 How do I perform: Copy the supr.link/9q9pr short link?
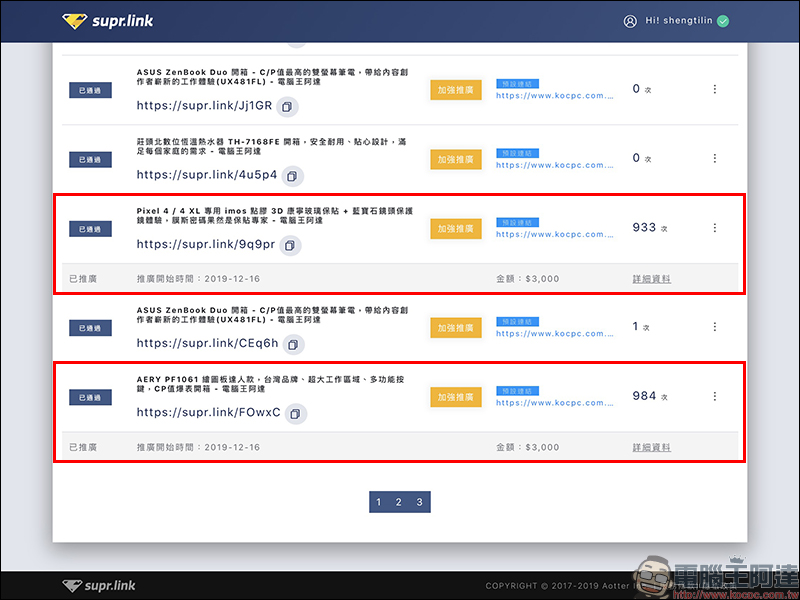pyautogui.click(x=289, y=245)
